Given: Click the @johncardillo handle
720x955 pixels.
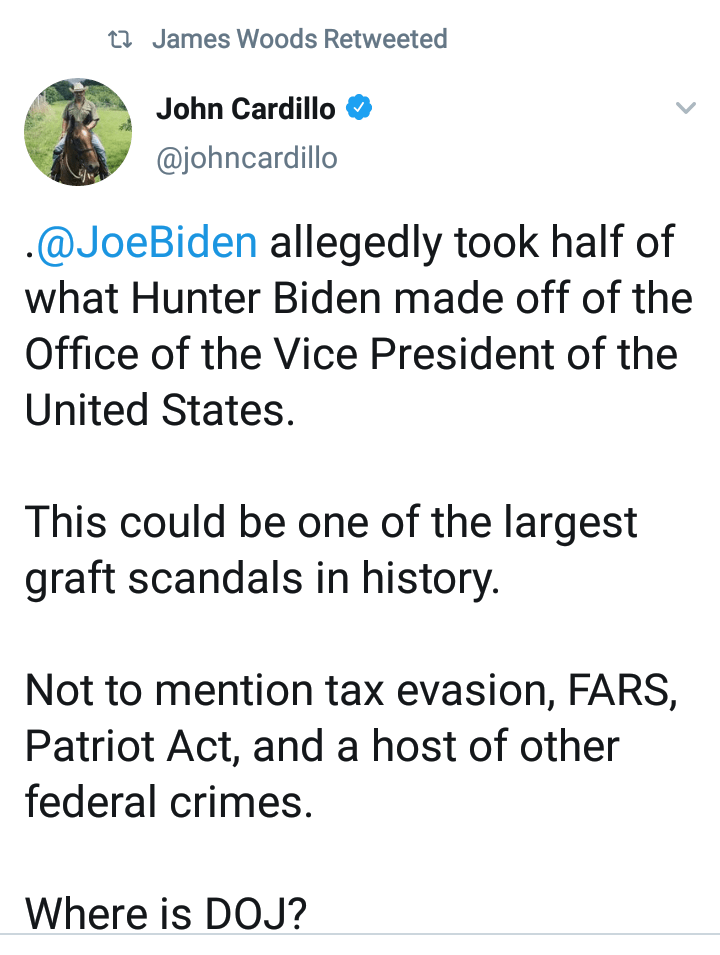Looking at the screenshot, I should (x=246, y=158).
